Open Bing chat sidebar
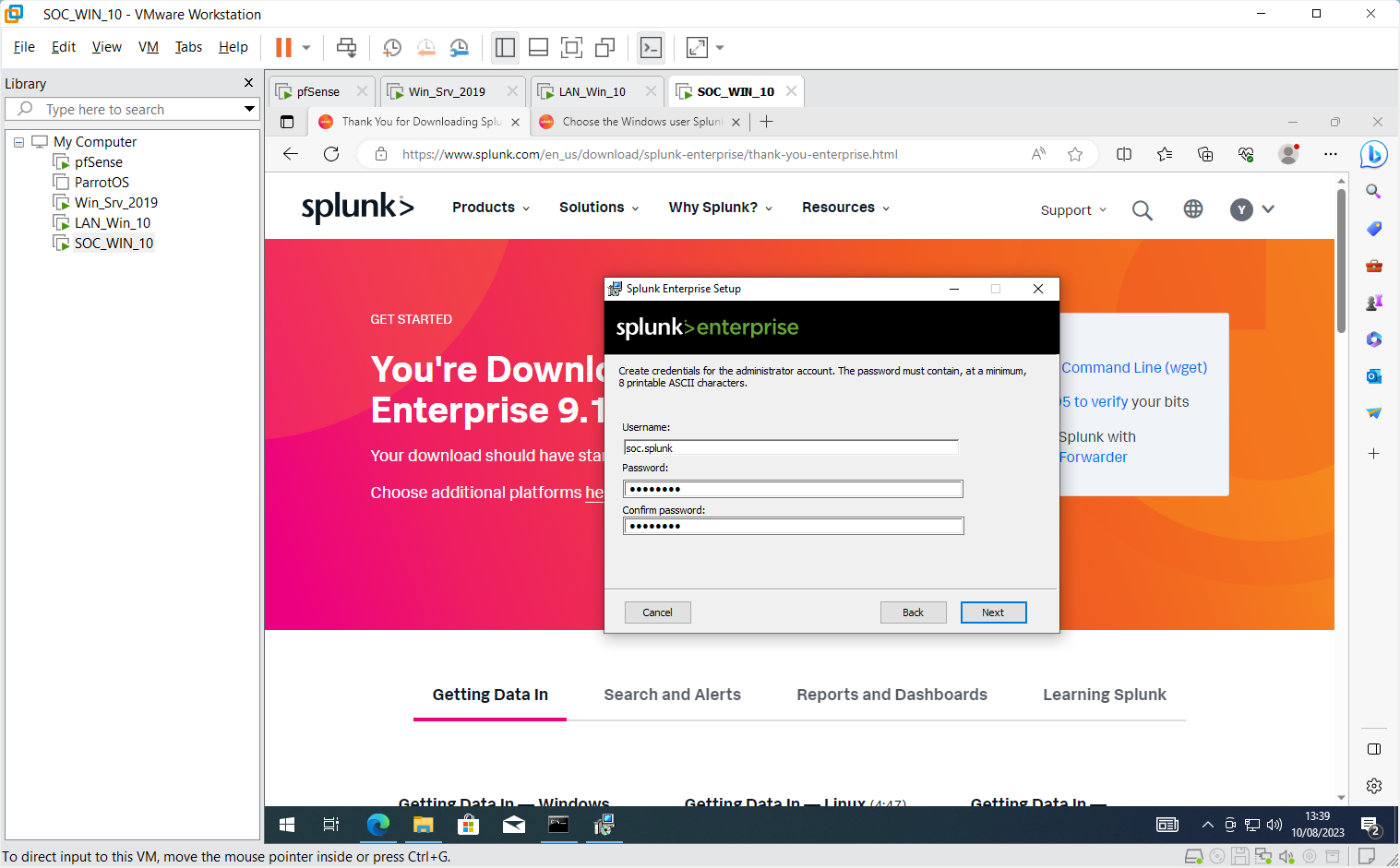This screenshot has width=1400, height=868. [1373, 154]
